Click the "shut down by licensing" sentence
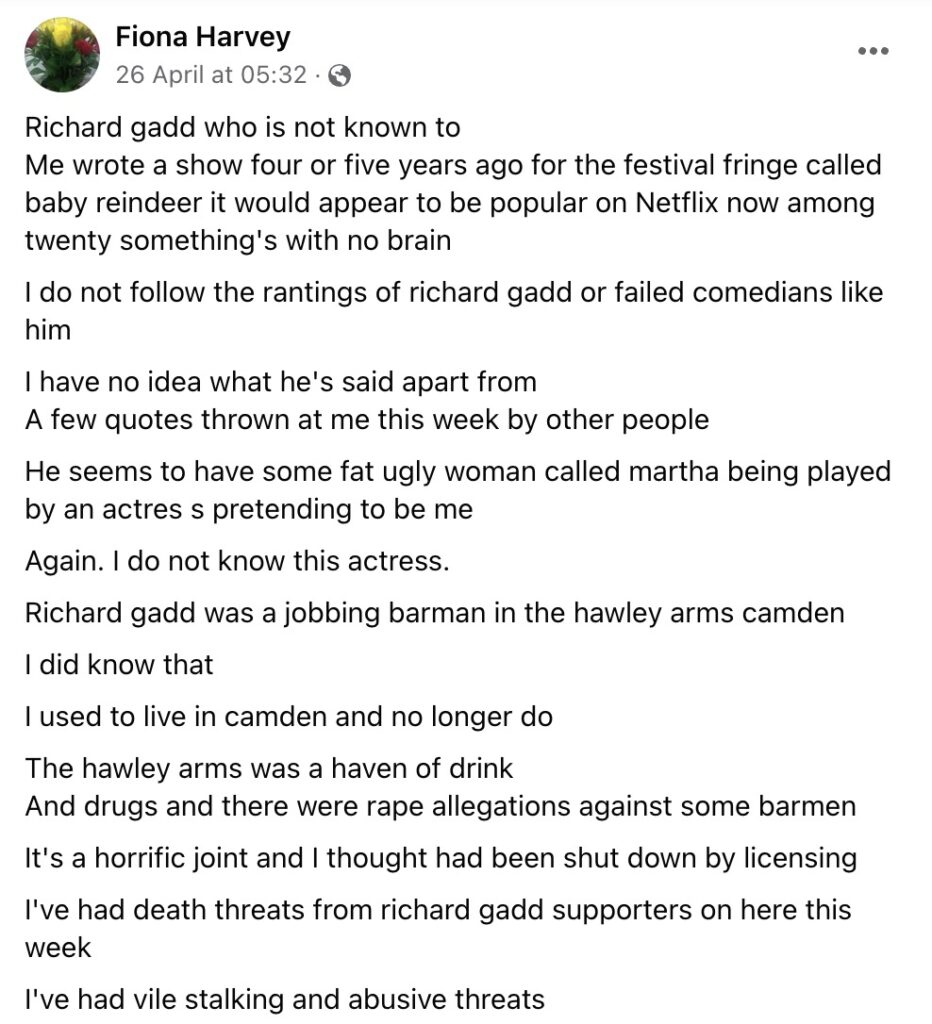 pos(440,858)
